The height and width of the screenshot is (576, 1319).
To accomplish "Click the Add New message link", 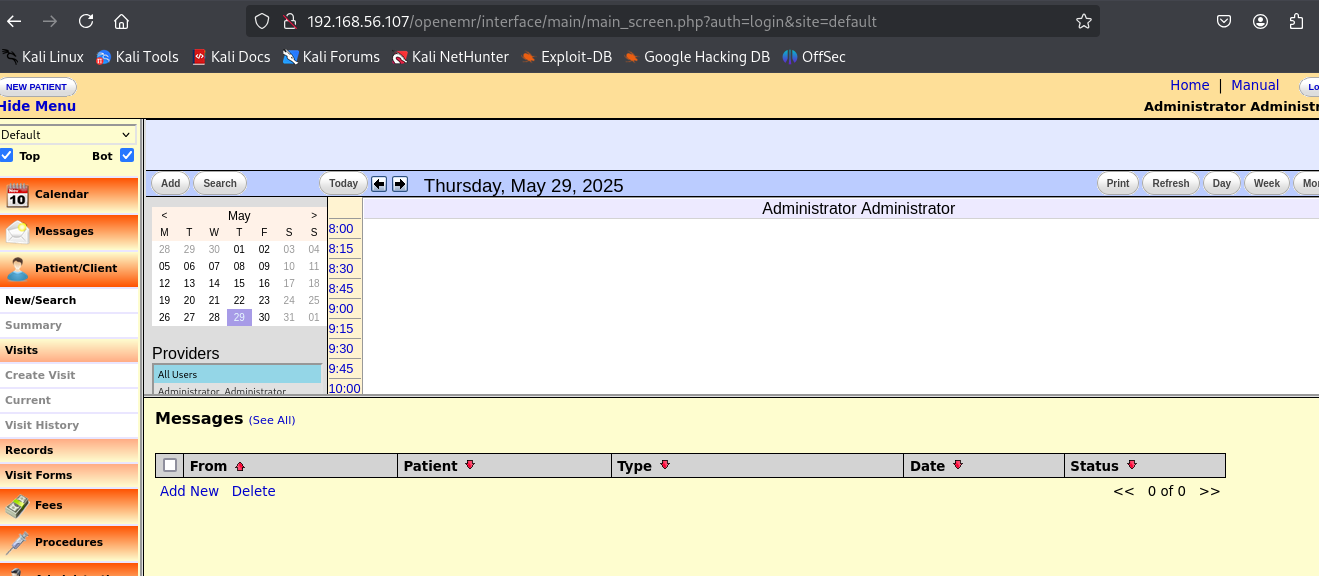I will 189,491.
